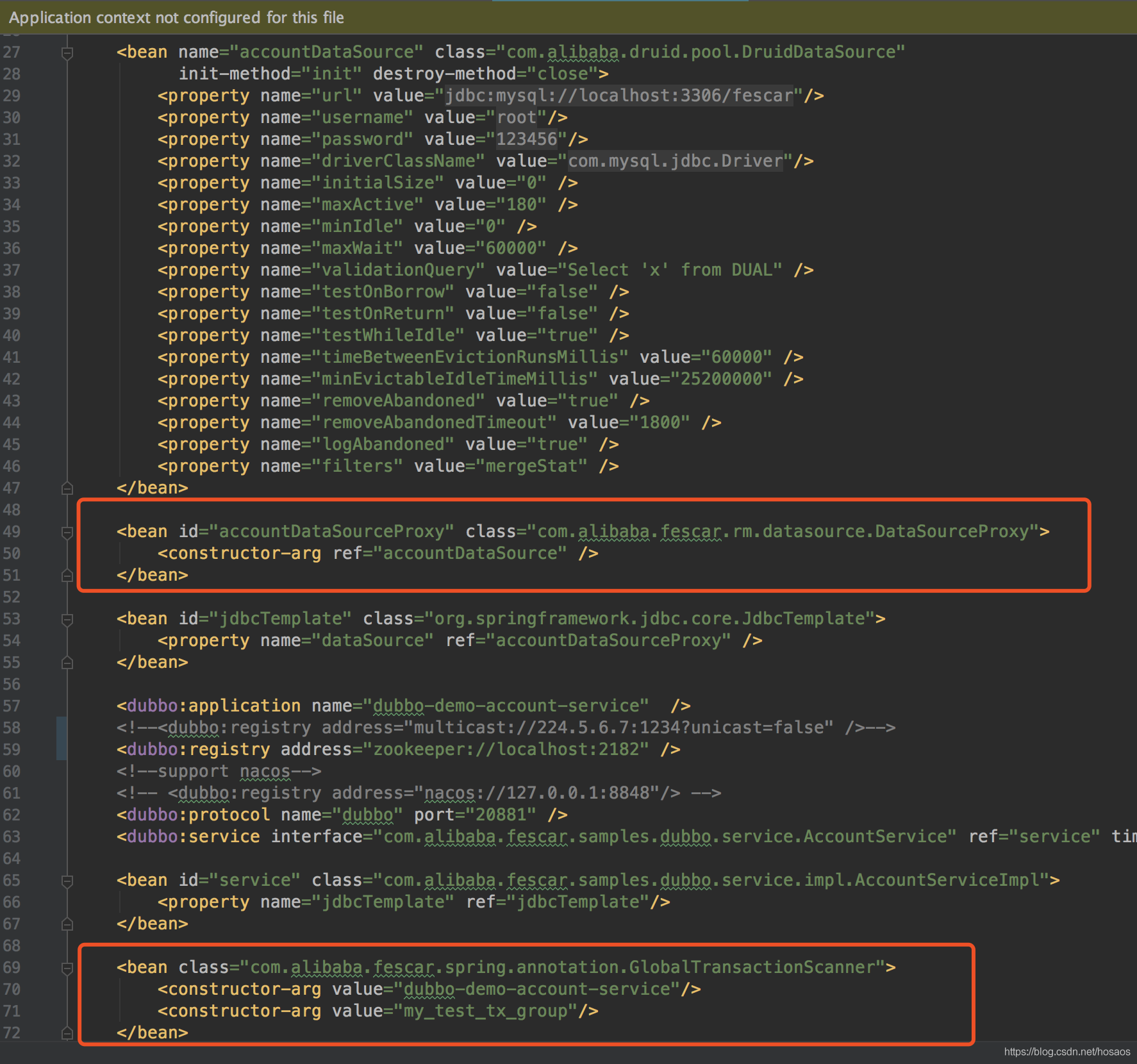Click the fold end marker on line 47

coord(67,488)
